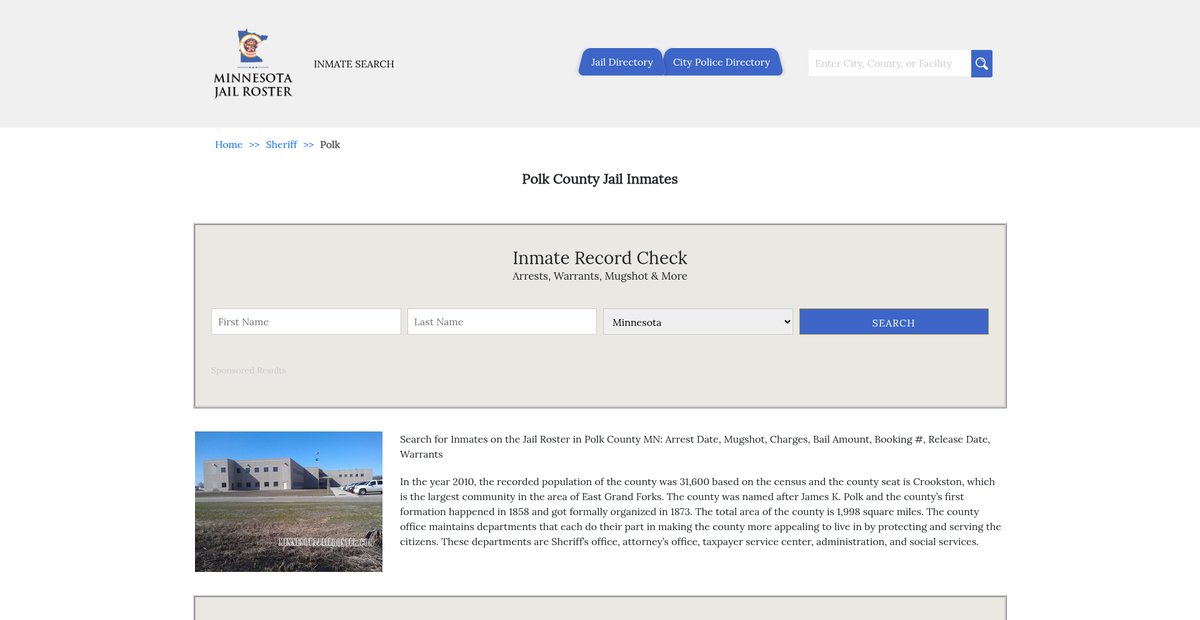Click the Sponsored Results label
The height and width of the screenshot is (620, 1200).
[x=248, y=371]
